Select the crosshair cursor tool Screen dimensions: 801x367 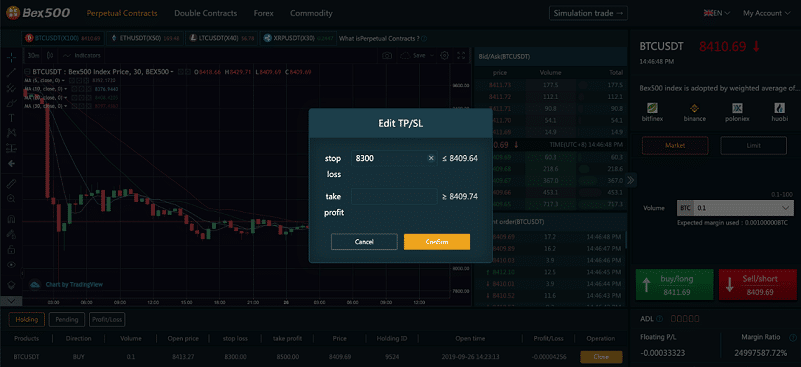[12, 57]
